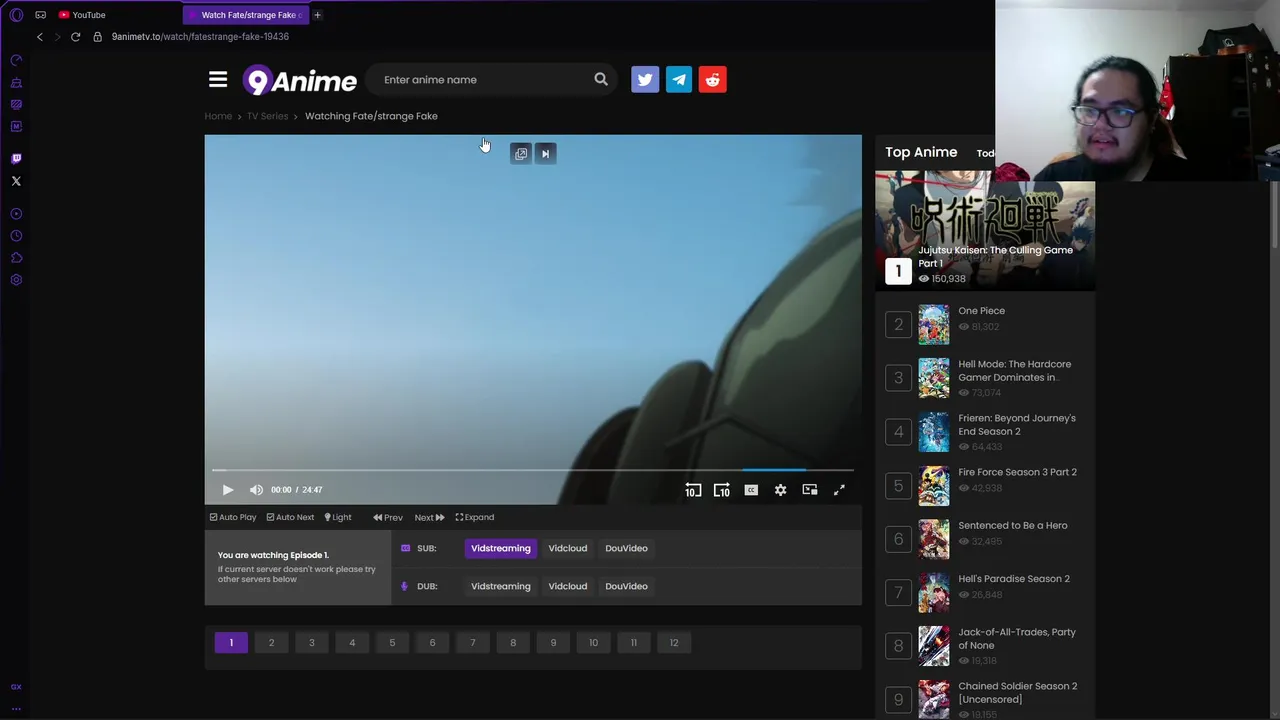Open the Reddit share button
The height and width of the screenshot is (720, 1280).
(713, 80)
